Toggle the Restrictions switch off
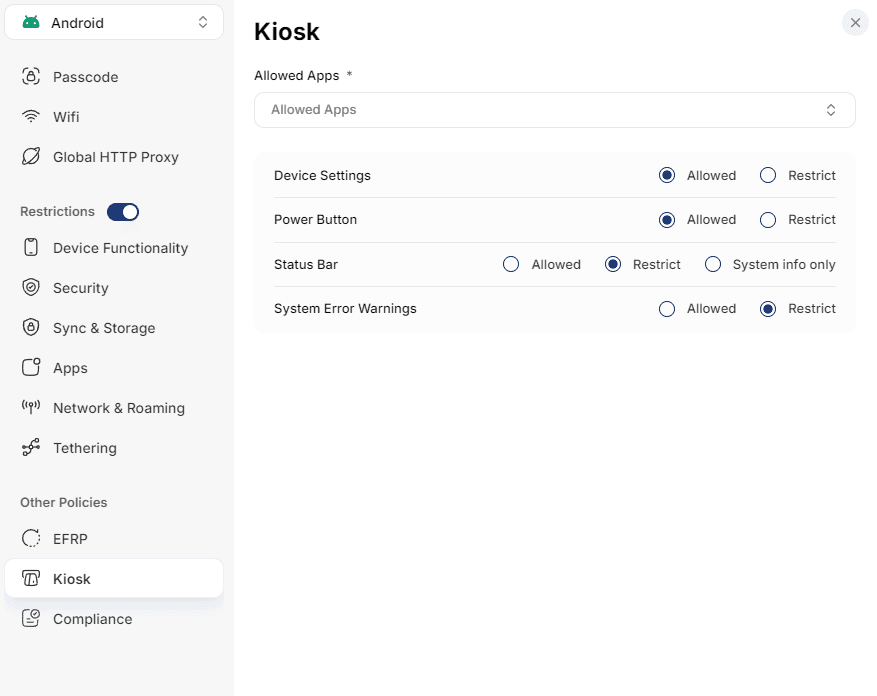 click(123, 212)
